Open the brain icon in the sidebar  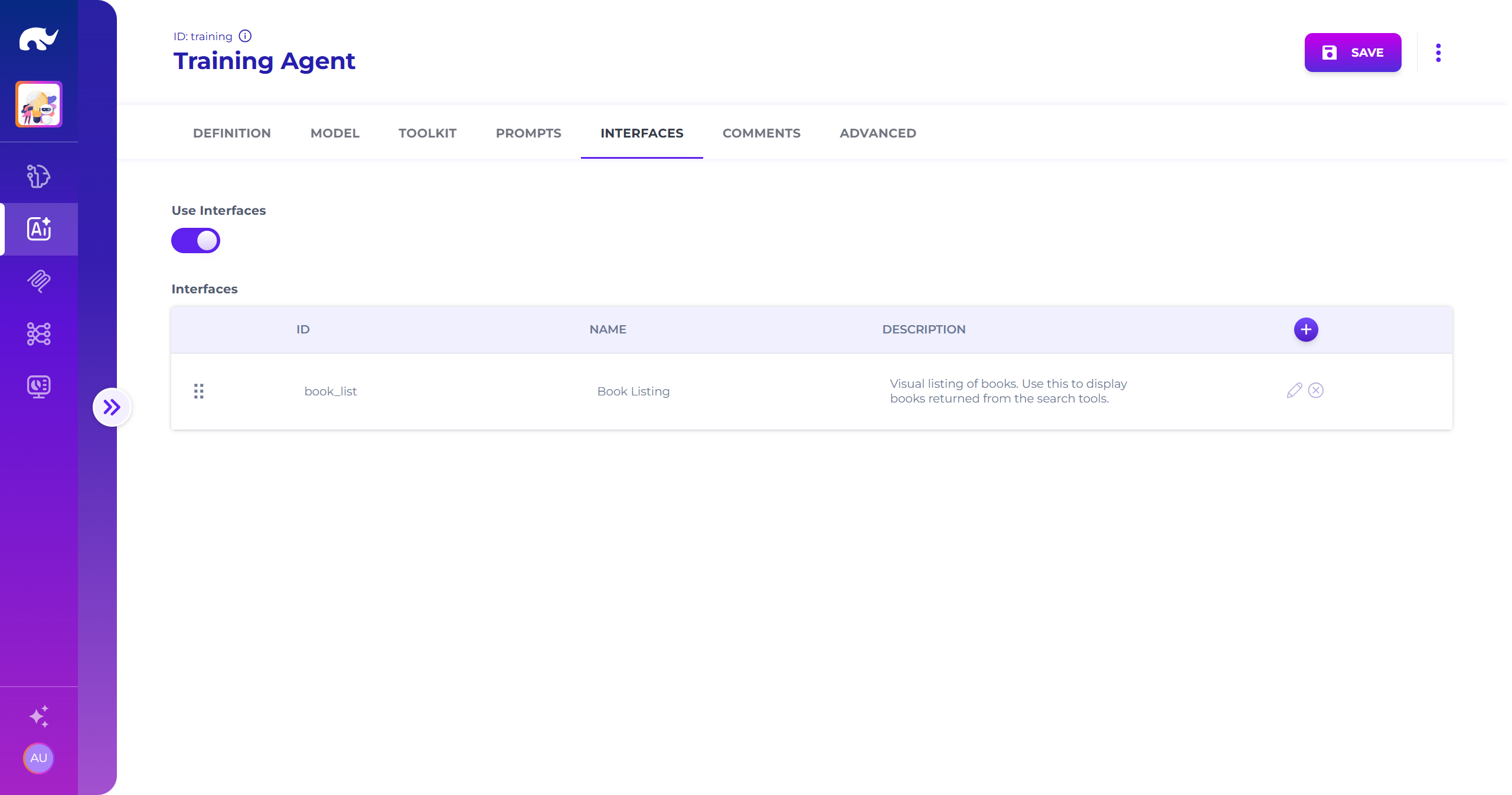(38, 176)
